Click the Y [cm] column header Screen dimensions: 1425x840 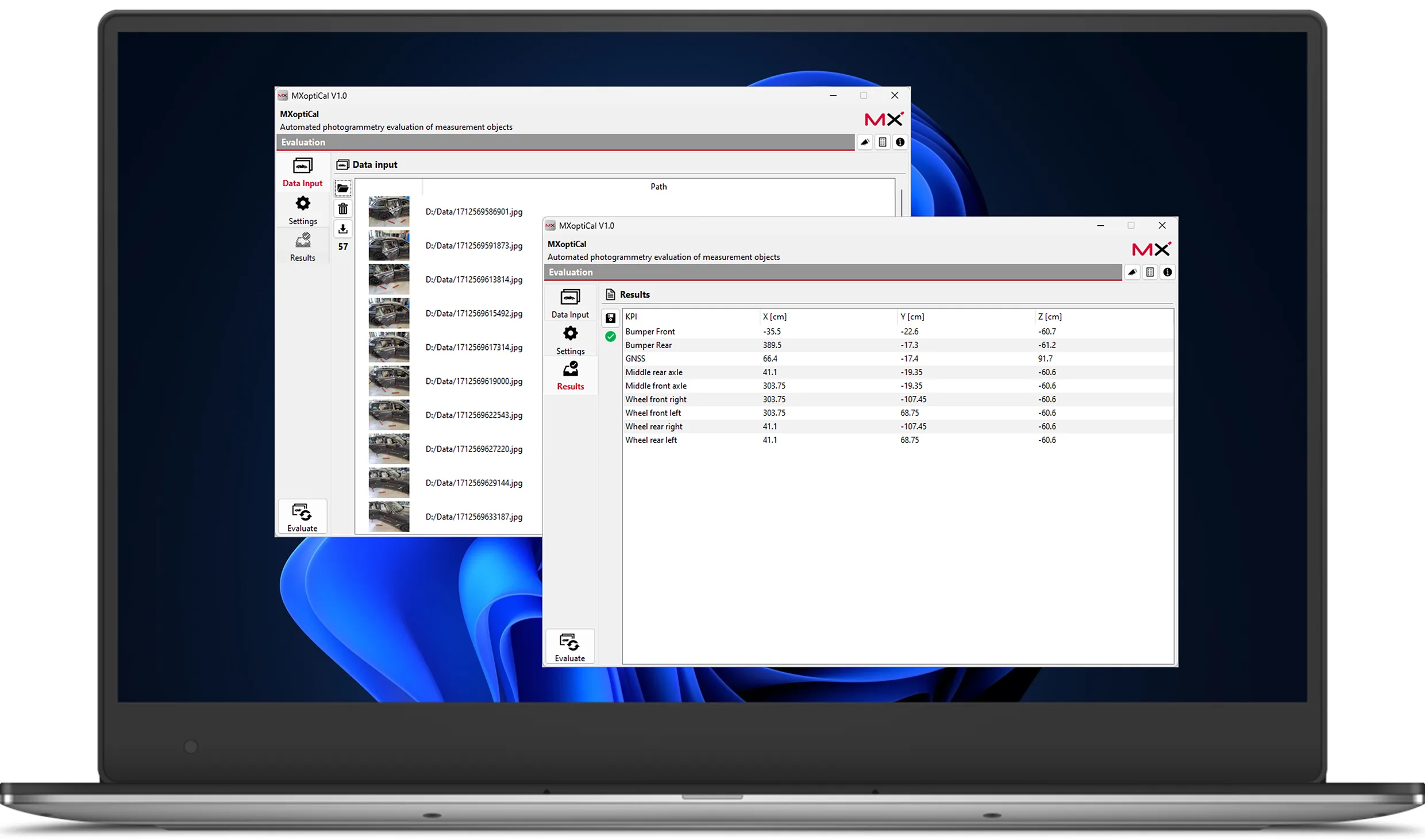click(x=965, y=317)
